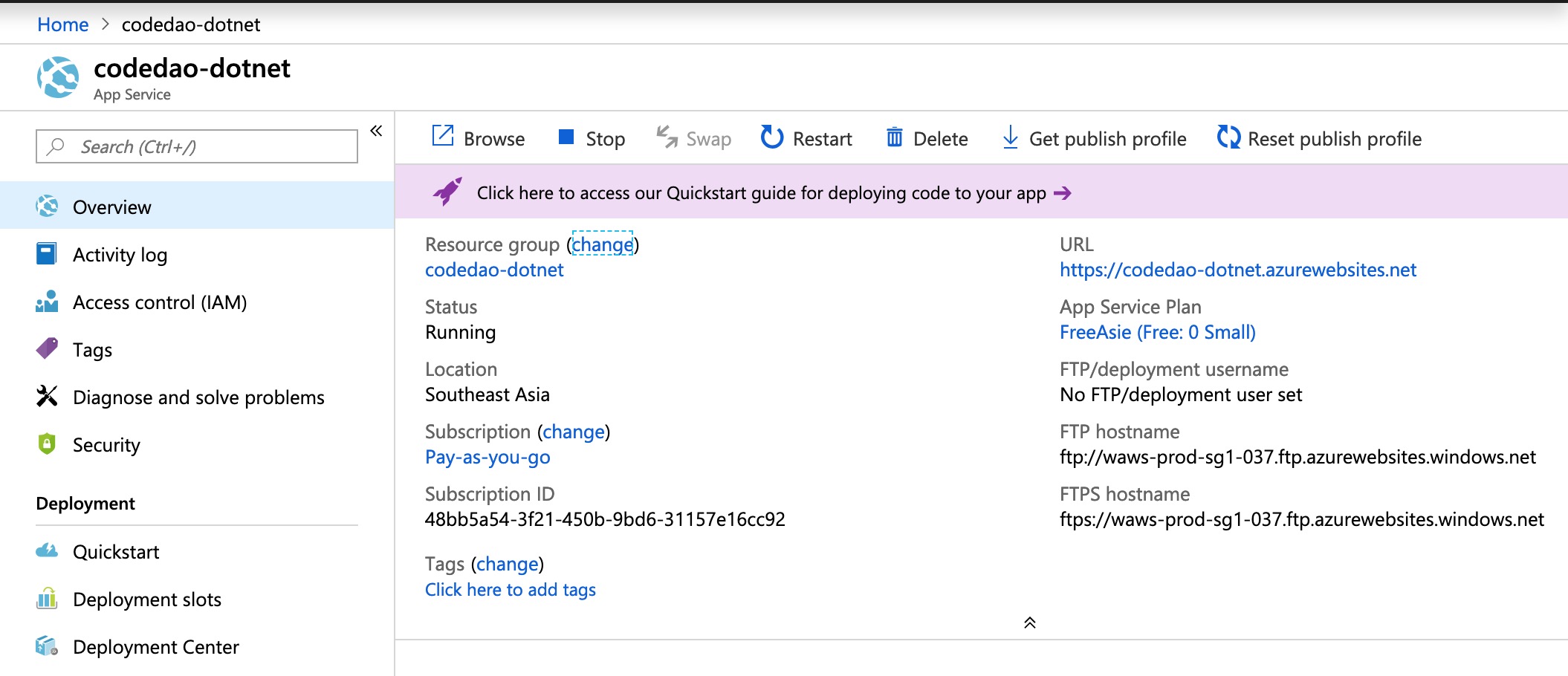The height and width of the screenshot is (676, 1568).
Task: Click the Delete trash can icon
Action: (x=895, y=137)
